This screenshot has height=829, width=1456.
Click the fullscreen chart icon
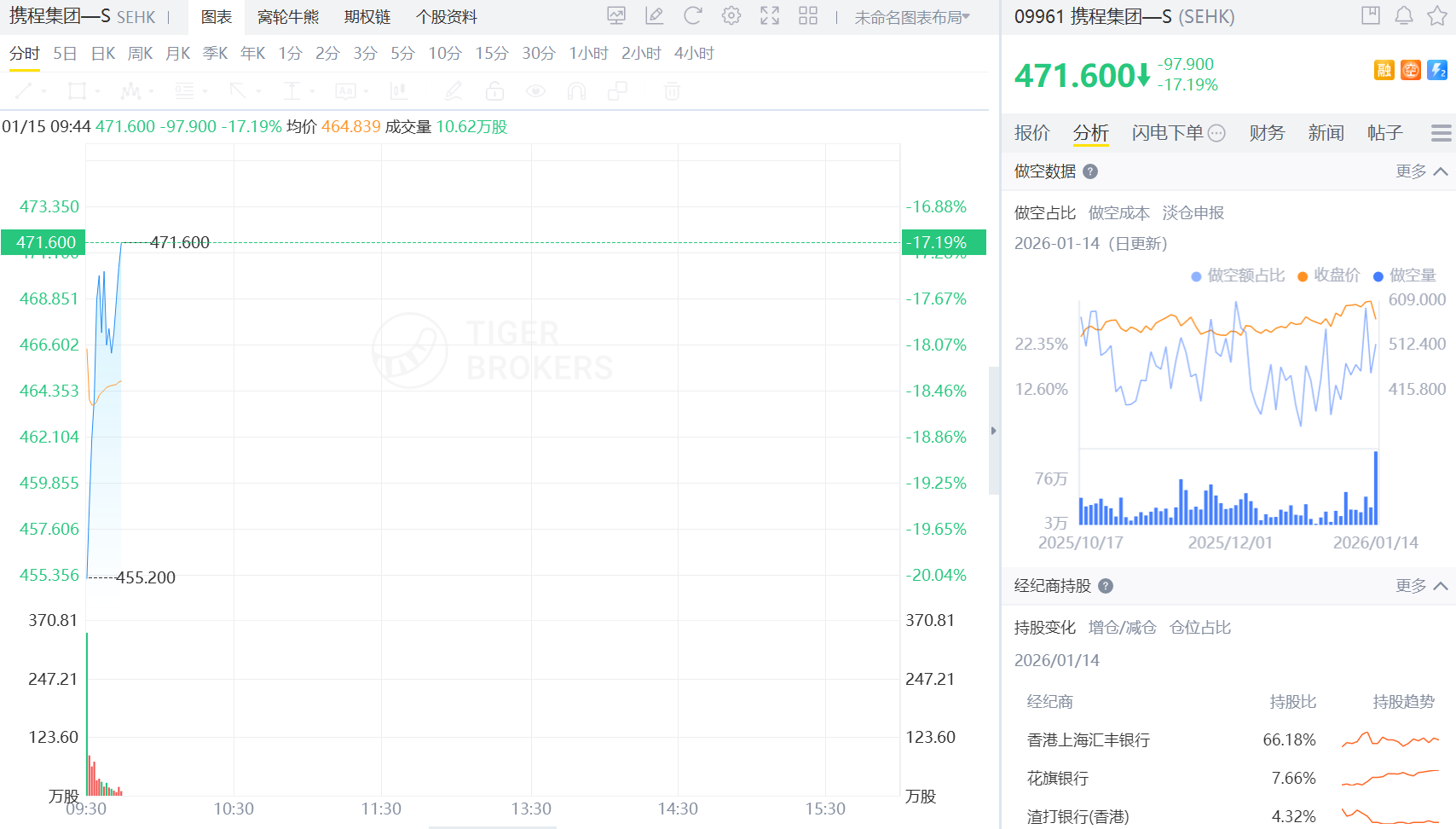pos(770,16)
